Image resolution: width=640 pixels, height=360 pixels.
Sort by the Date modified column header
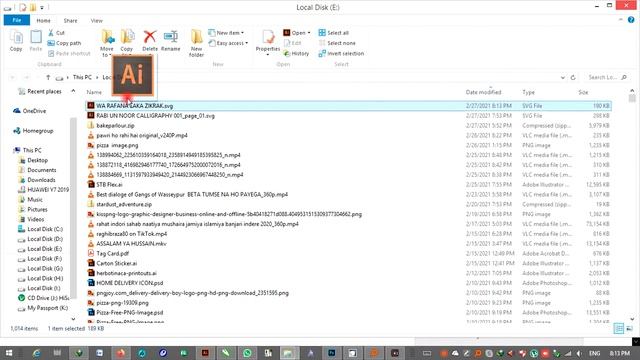pyautogui.click(x=483, y=92)
